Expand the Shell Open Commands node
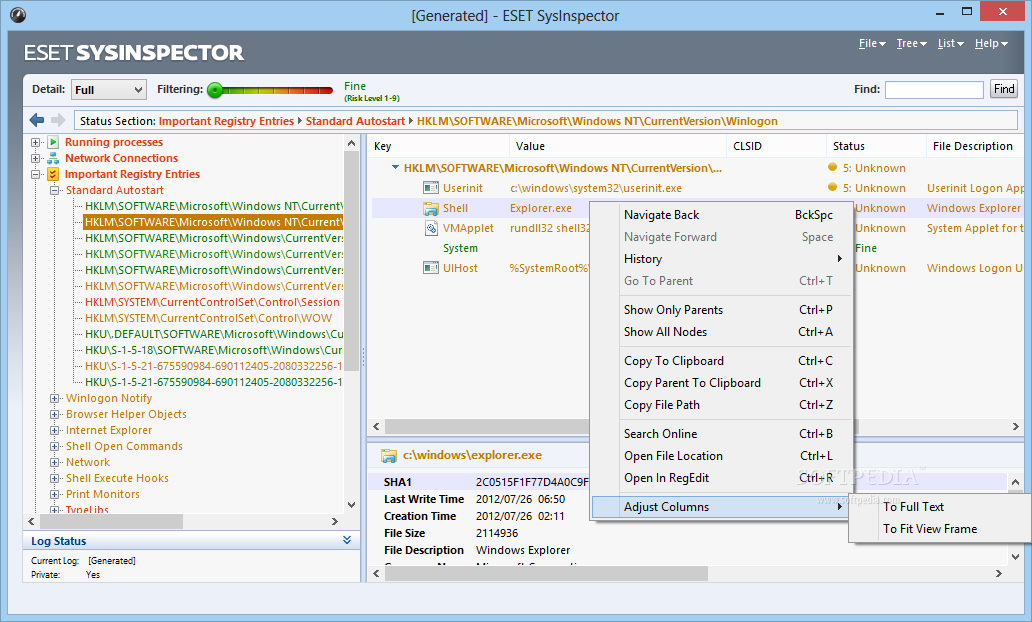 pos(55,446)
